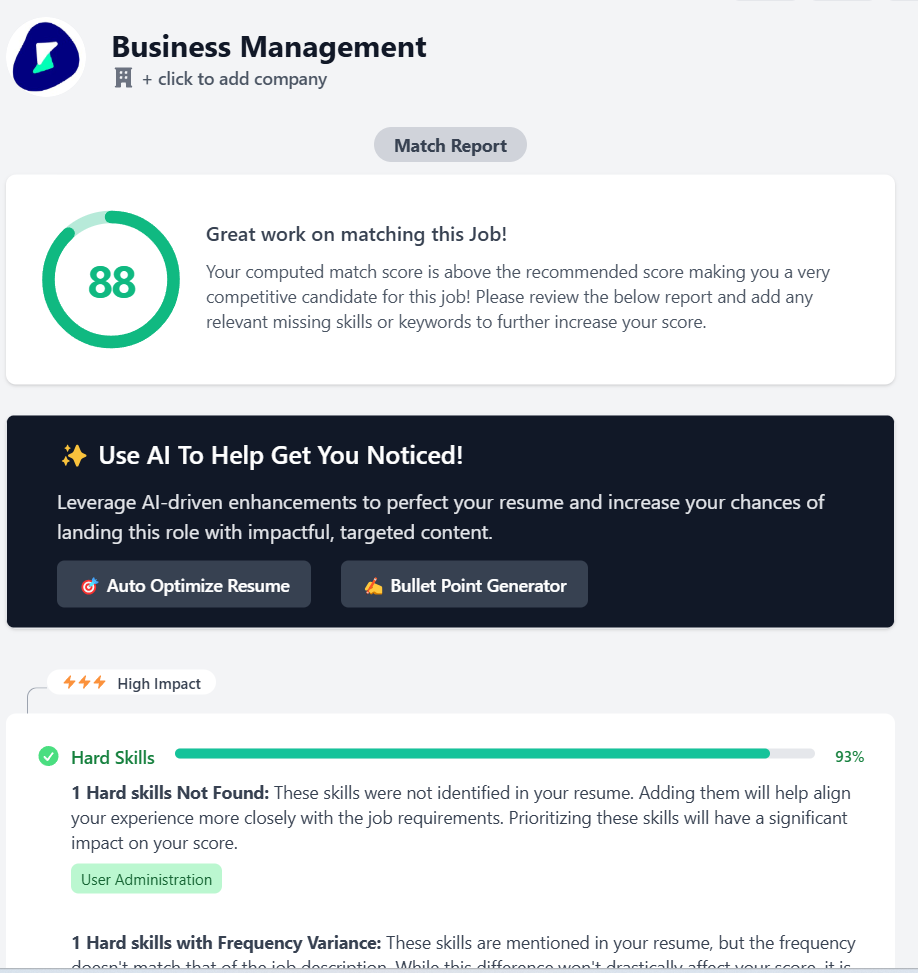
Task: Click '+ click to add company' link
Action: [x=234, y=79]
